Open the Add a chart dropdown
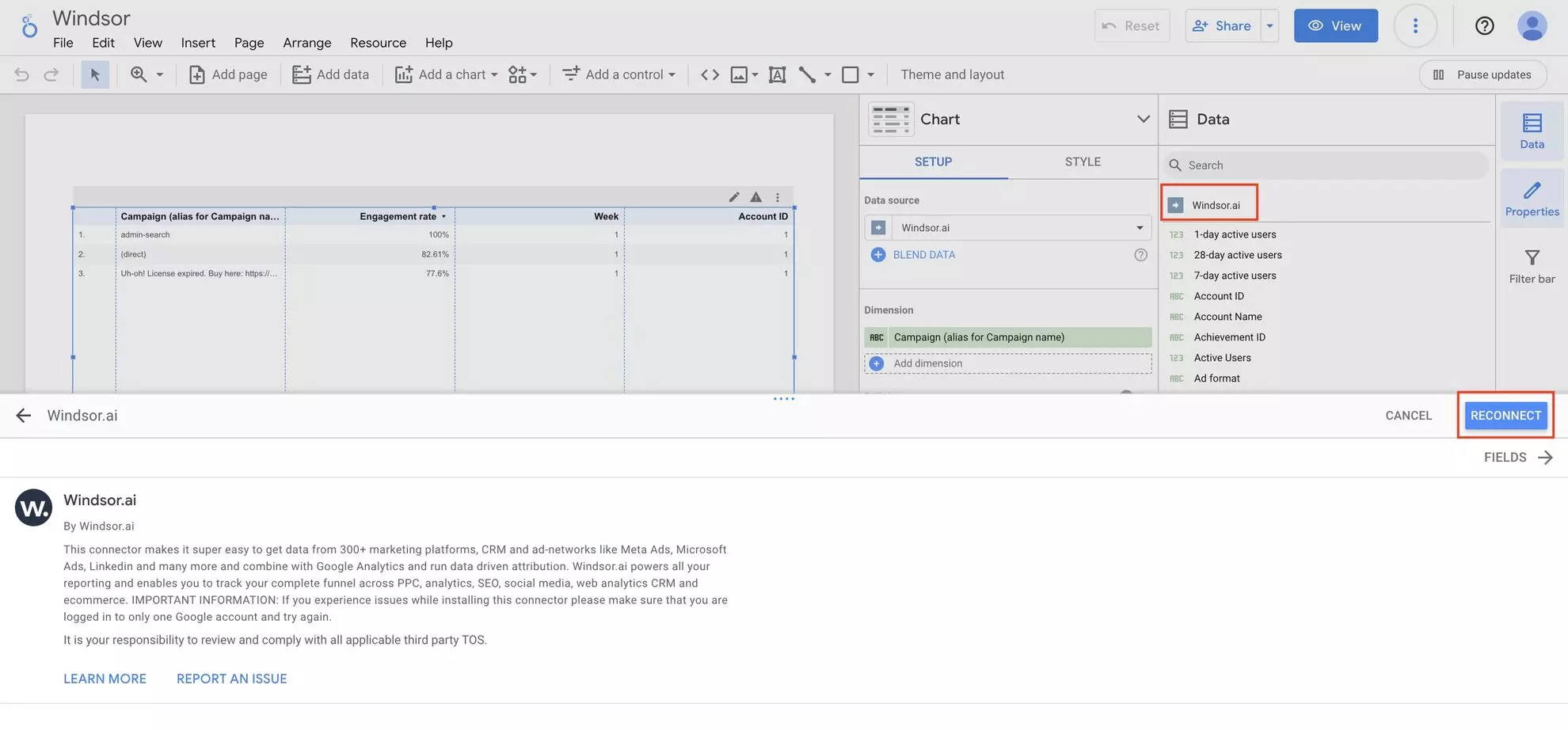1568x730 pixels. pyautogui.click(x=447, y=74)
